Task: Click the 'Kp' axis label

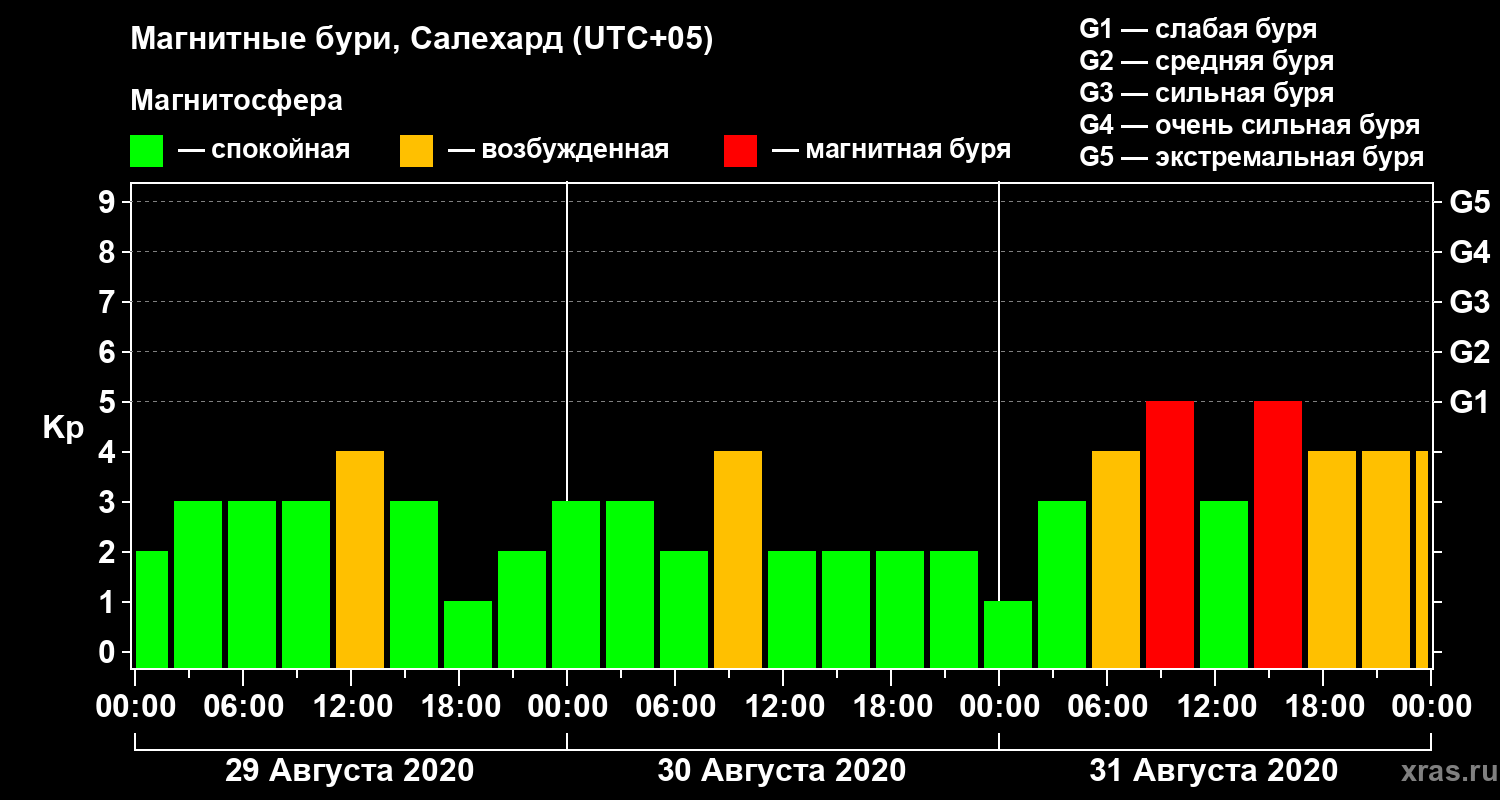Action: (64, 428)
